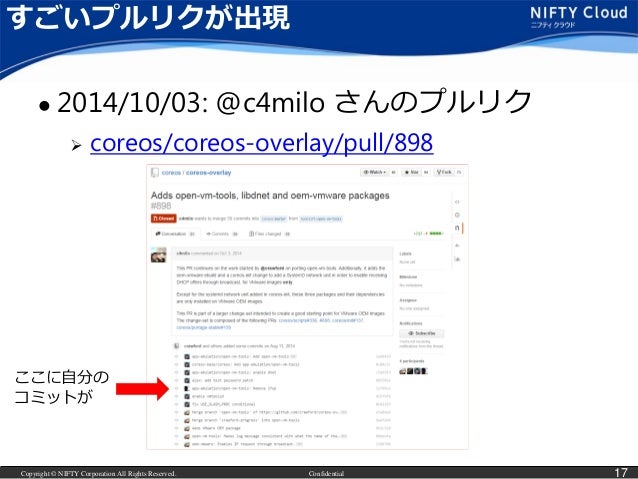Click the Graphs icon in the right sidebar
The height and width of the screenshot is (479, 638).
tap(457, 259)
